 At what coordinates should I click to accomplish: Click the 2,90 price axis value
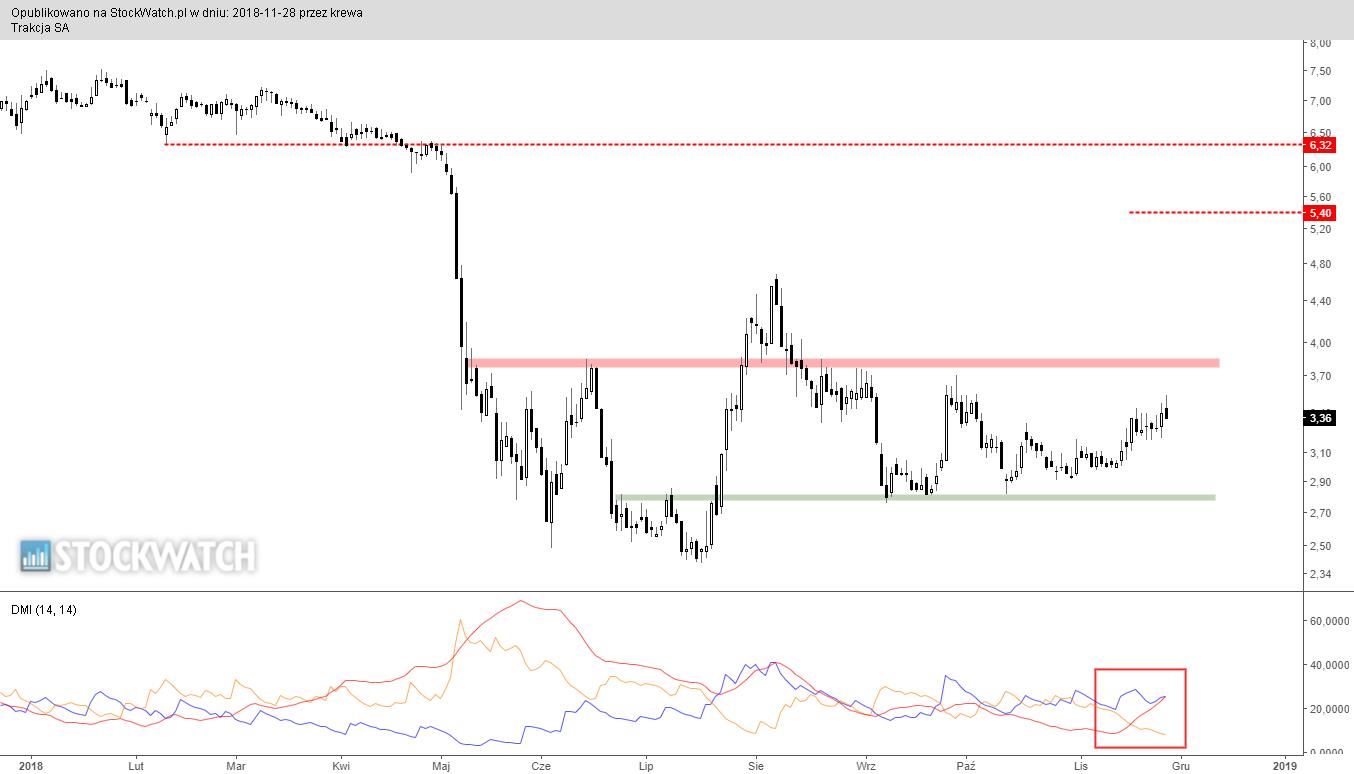click(x=1320, y=482)
